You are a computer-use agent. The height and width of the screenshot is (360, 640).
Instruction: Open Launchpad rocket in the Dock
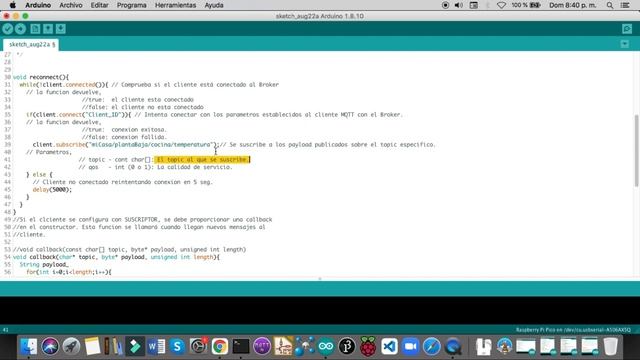pos(71,347)
